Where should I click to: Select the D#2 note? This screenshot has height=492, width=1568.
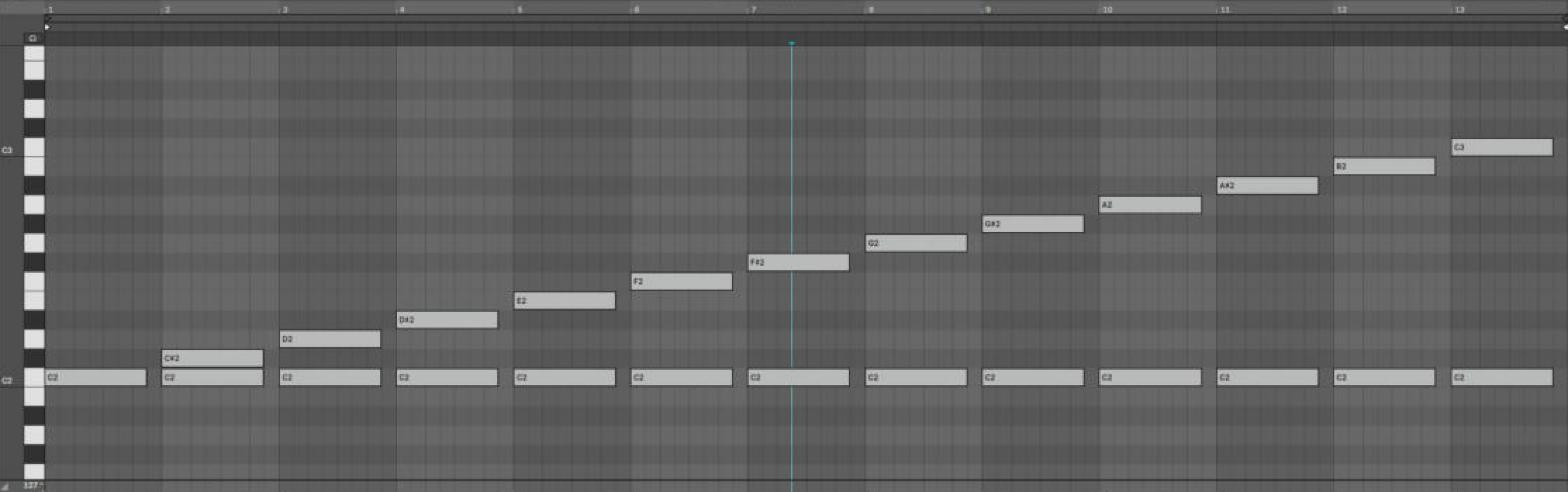click(447, 320)
